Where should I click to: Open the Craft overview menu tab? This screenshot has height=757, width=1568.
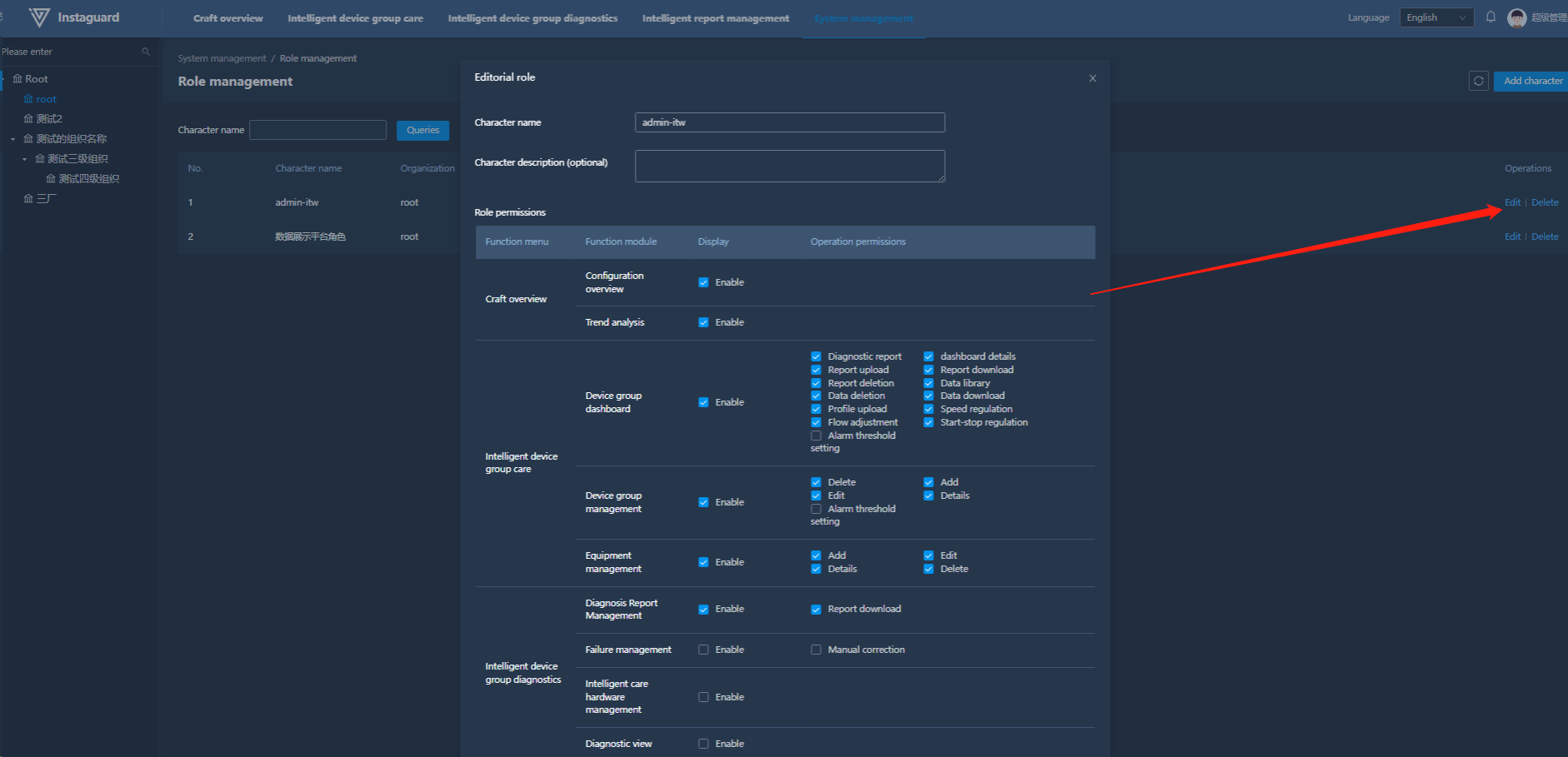[227, 18]
